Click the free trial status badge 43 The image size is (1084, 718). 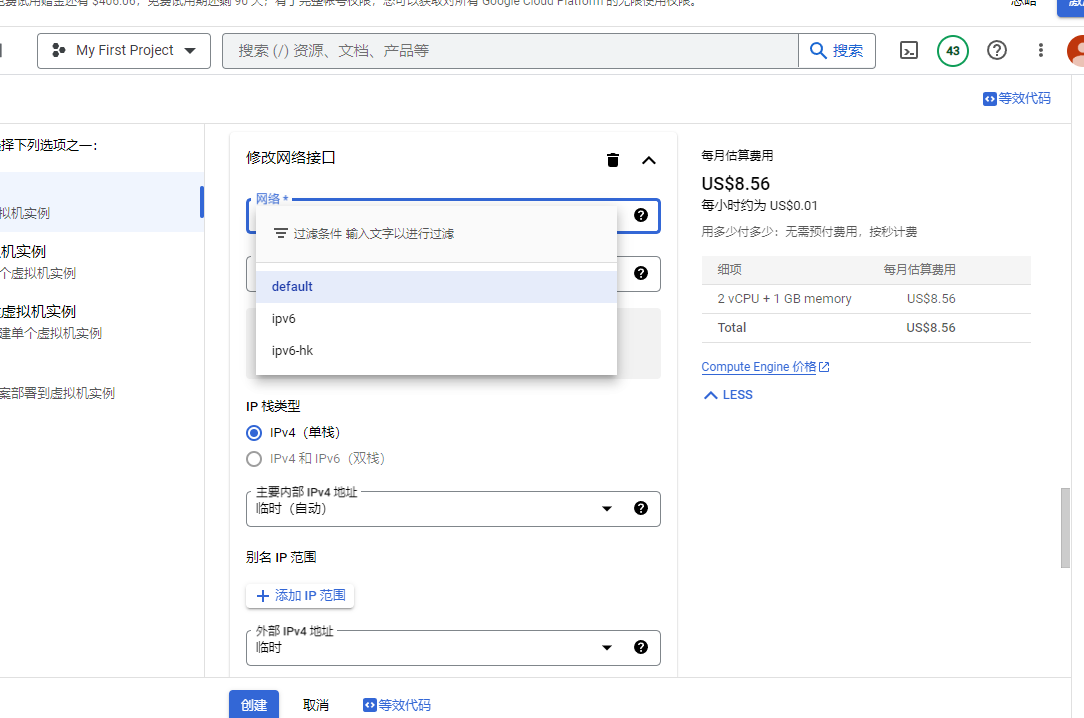[x=952, y=51]
